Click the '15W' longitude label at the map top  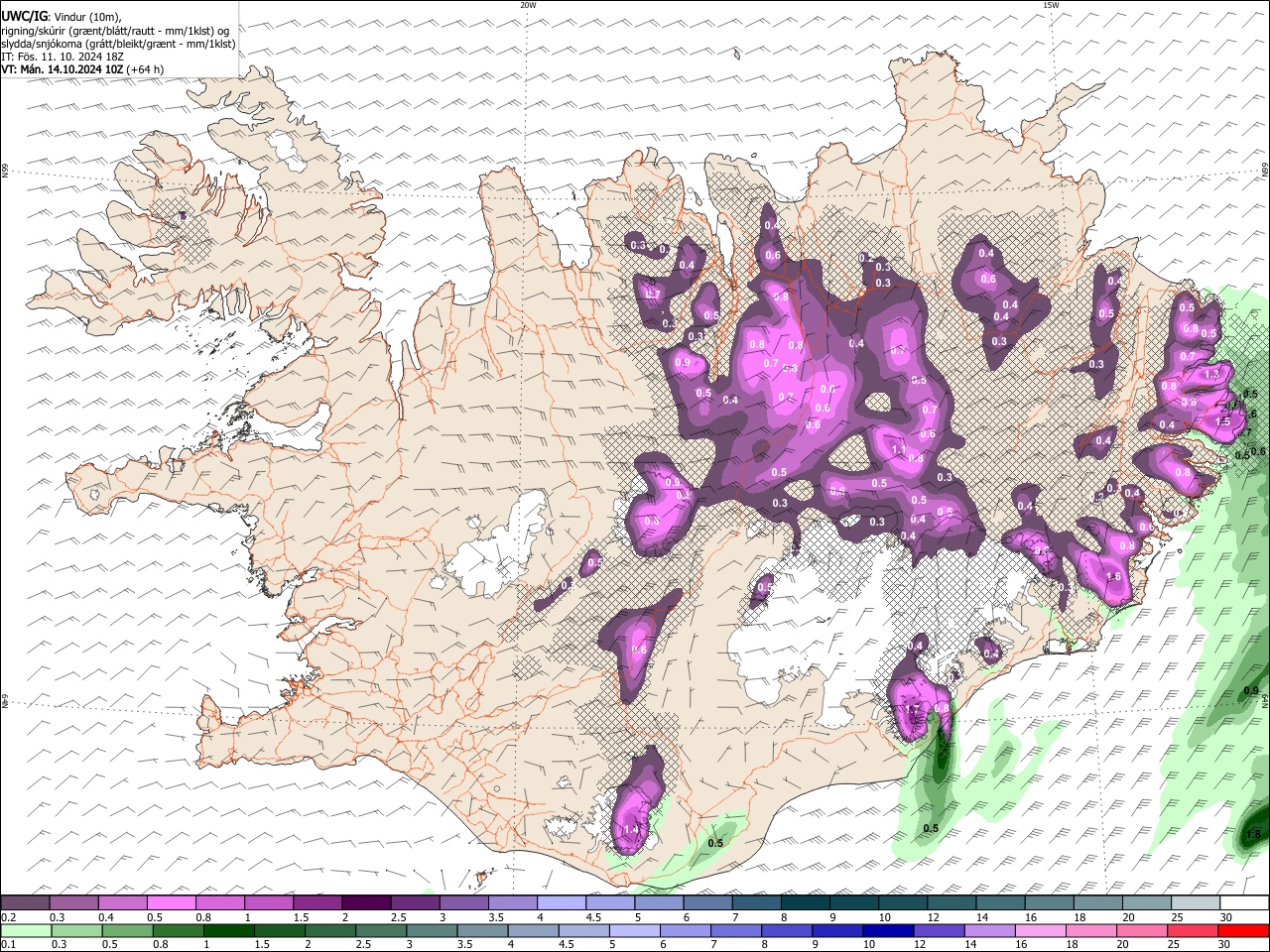(x=1050, y=5)
